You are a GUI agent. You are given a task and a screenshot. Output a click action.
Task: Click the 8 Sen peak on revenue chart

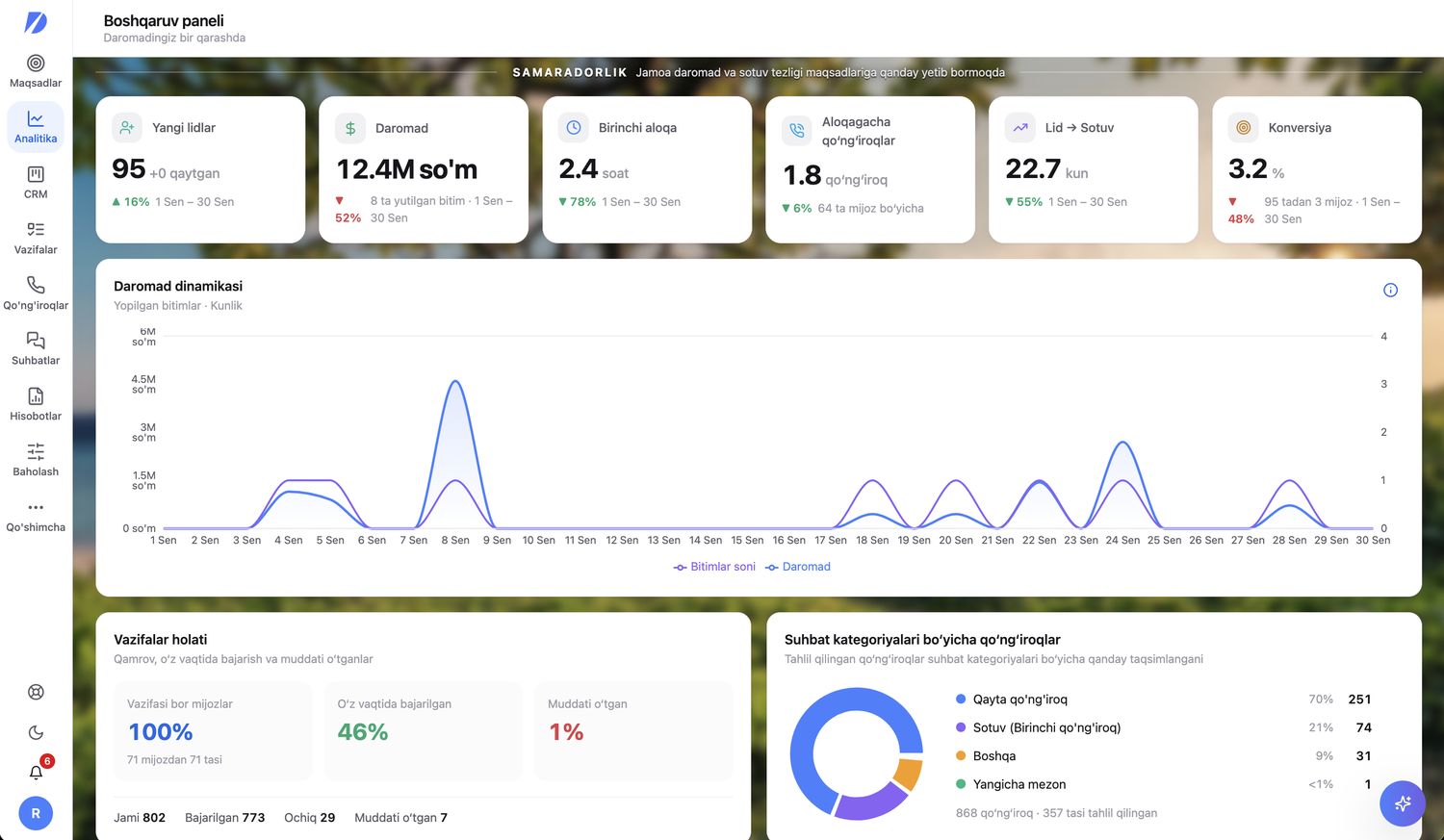click(455, 382)
